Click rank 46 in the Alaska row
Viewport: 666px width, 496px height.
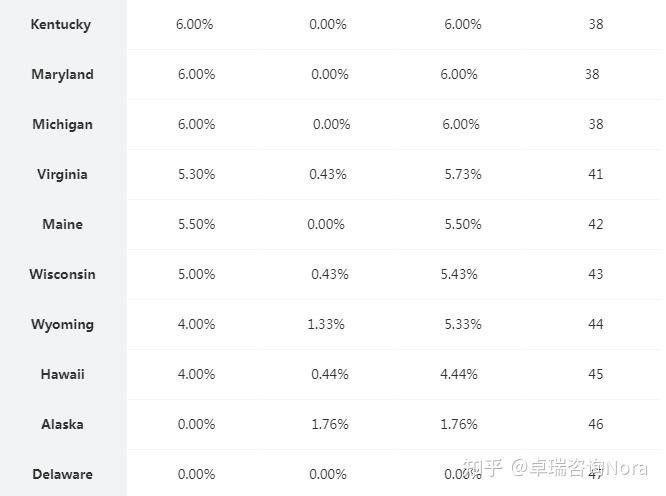[596, 424]
